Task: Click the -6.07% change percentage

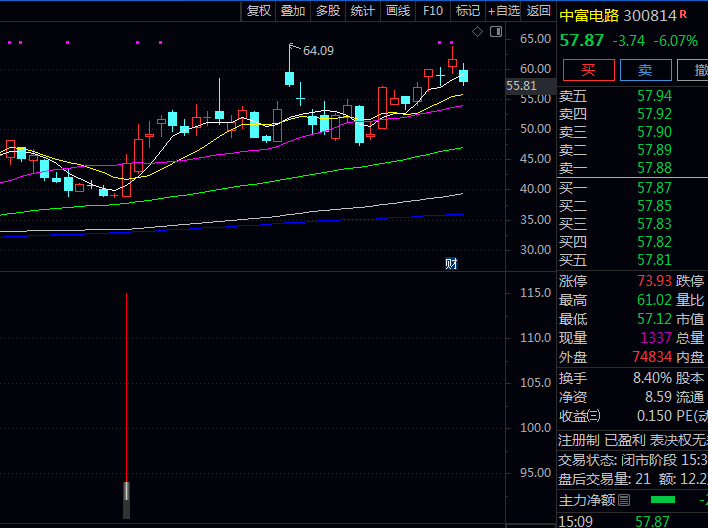Action: tap(675, 41)
